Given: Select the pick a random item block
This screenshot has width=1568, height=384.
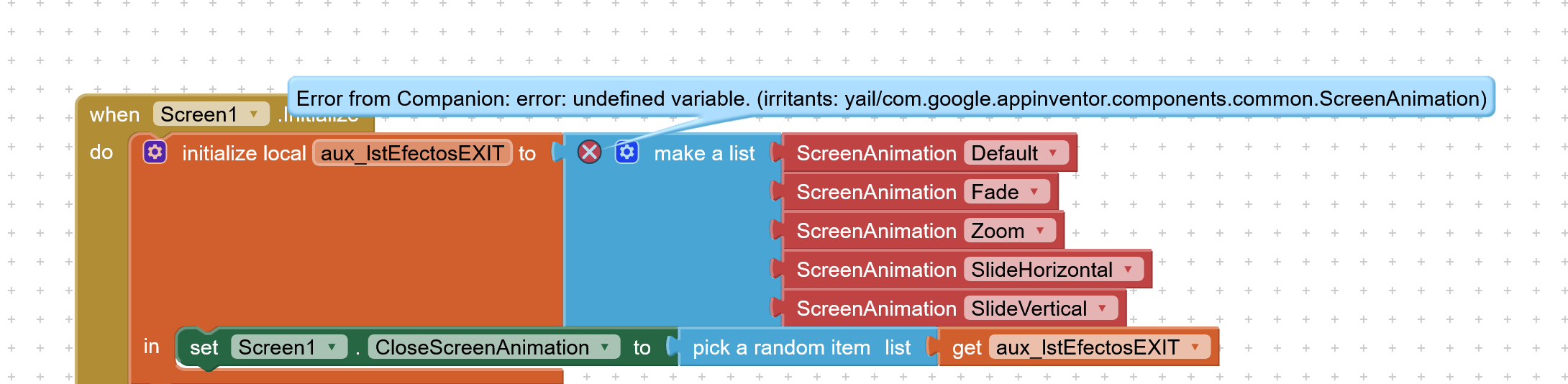Looking at the screenshot, I should point(780,348).
